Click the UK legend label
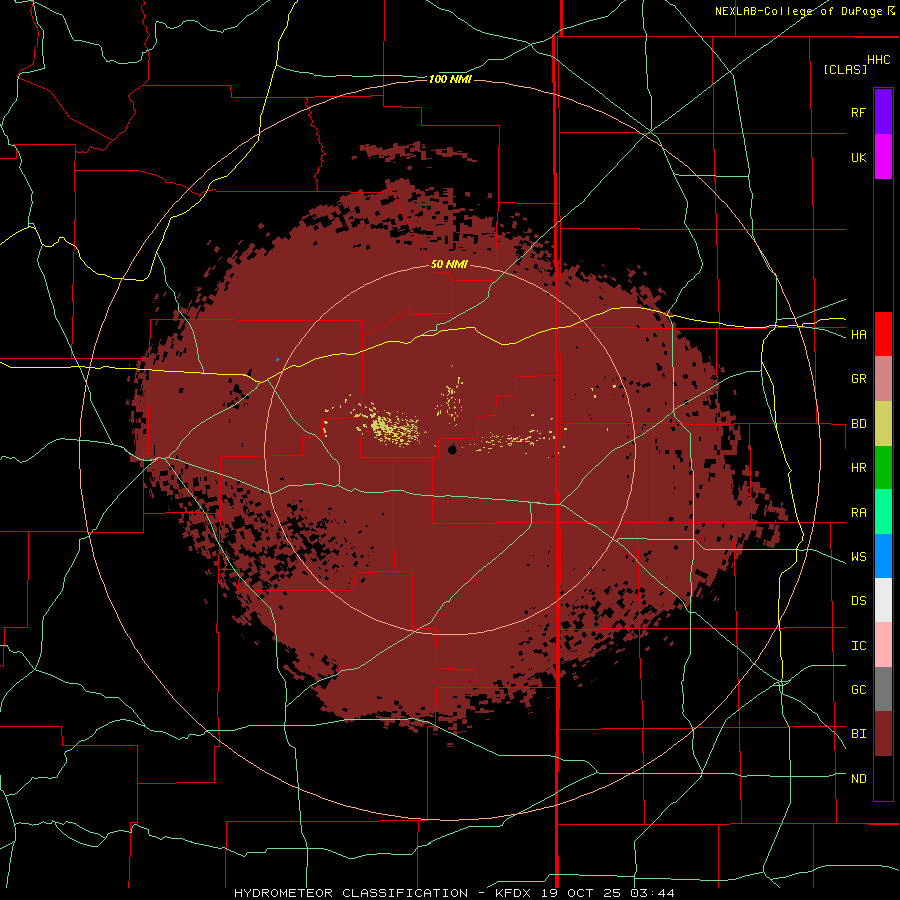Viewport: 900px width, 900px height. [x=858, y=158]
